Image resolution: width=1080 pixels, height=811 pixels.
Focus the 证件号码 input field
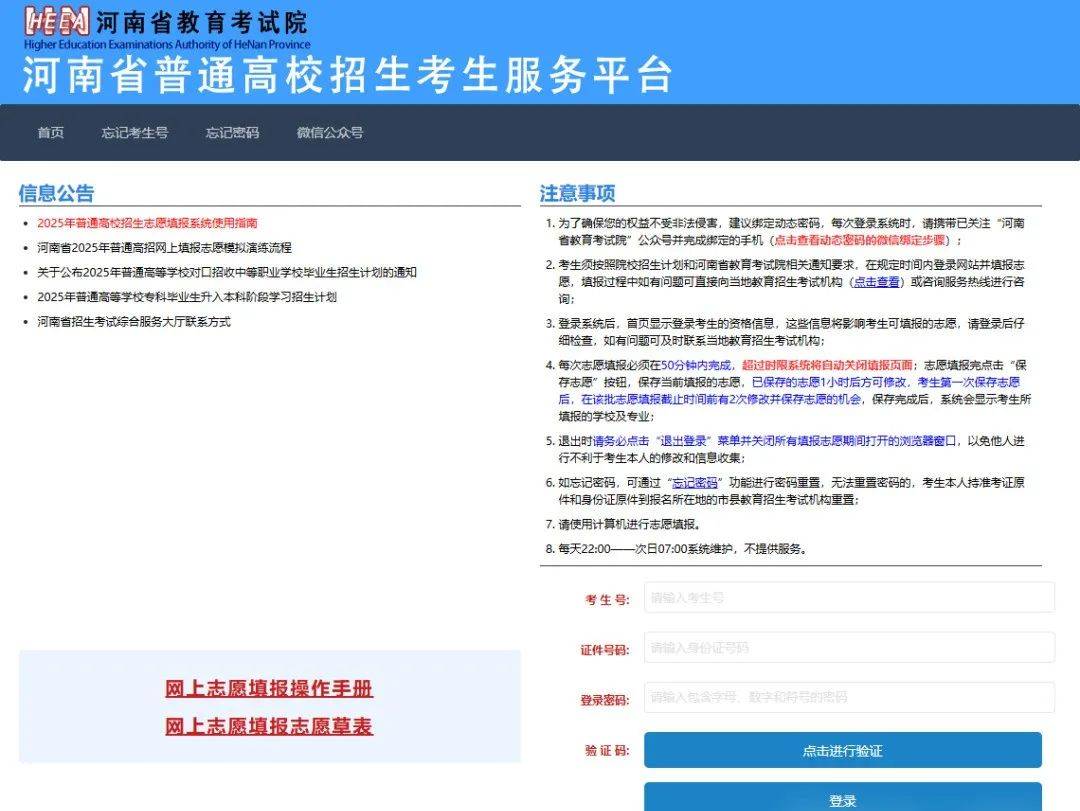849,648
